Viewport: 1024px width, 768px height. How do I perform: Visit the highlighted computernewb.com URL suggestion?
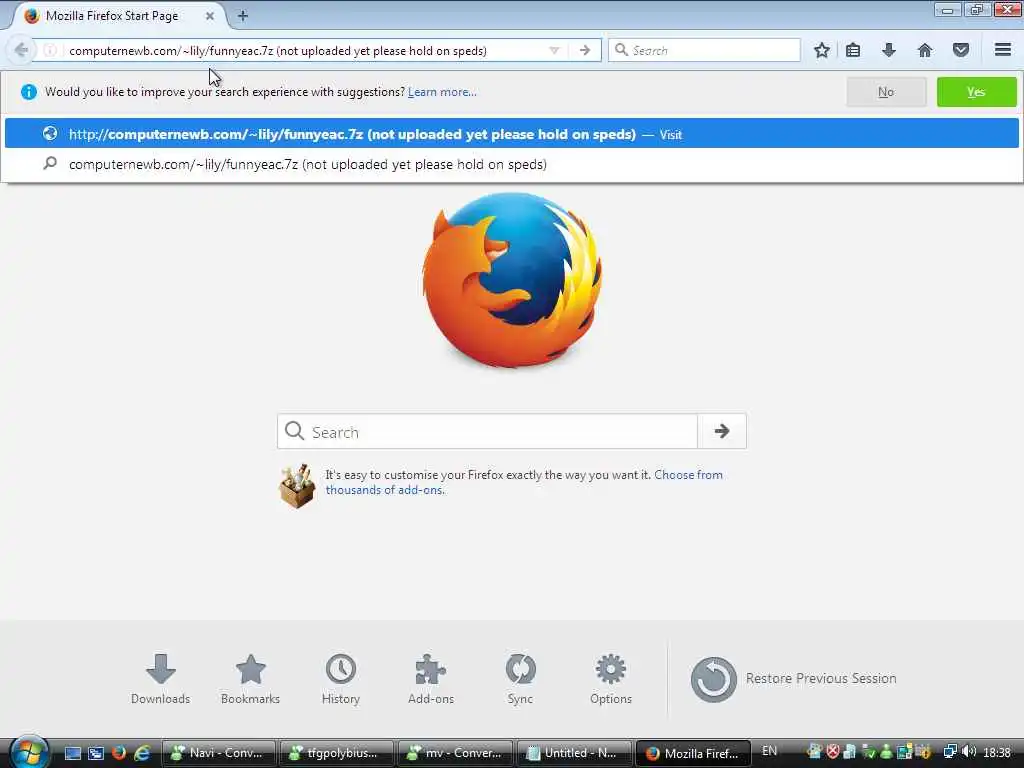pos(511,134)
